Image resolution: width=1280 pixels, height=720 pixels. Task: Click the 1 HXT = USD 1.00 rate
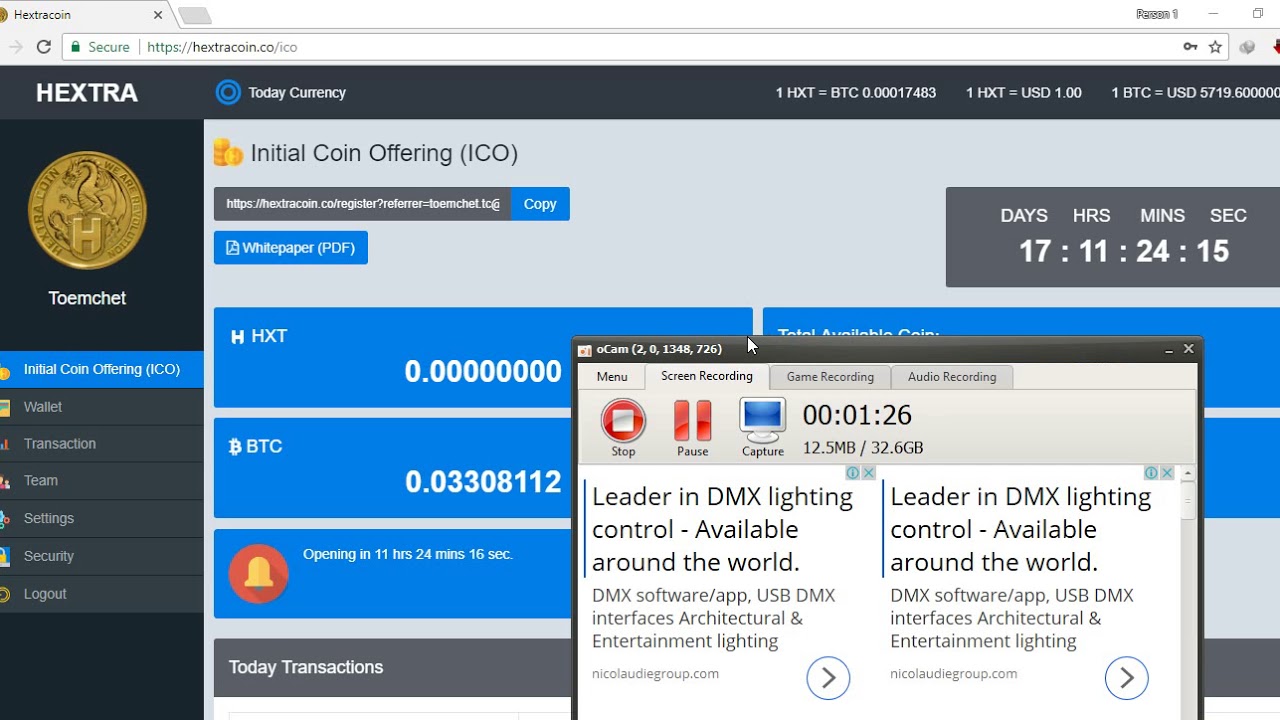(x=1024, y=93)
